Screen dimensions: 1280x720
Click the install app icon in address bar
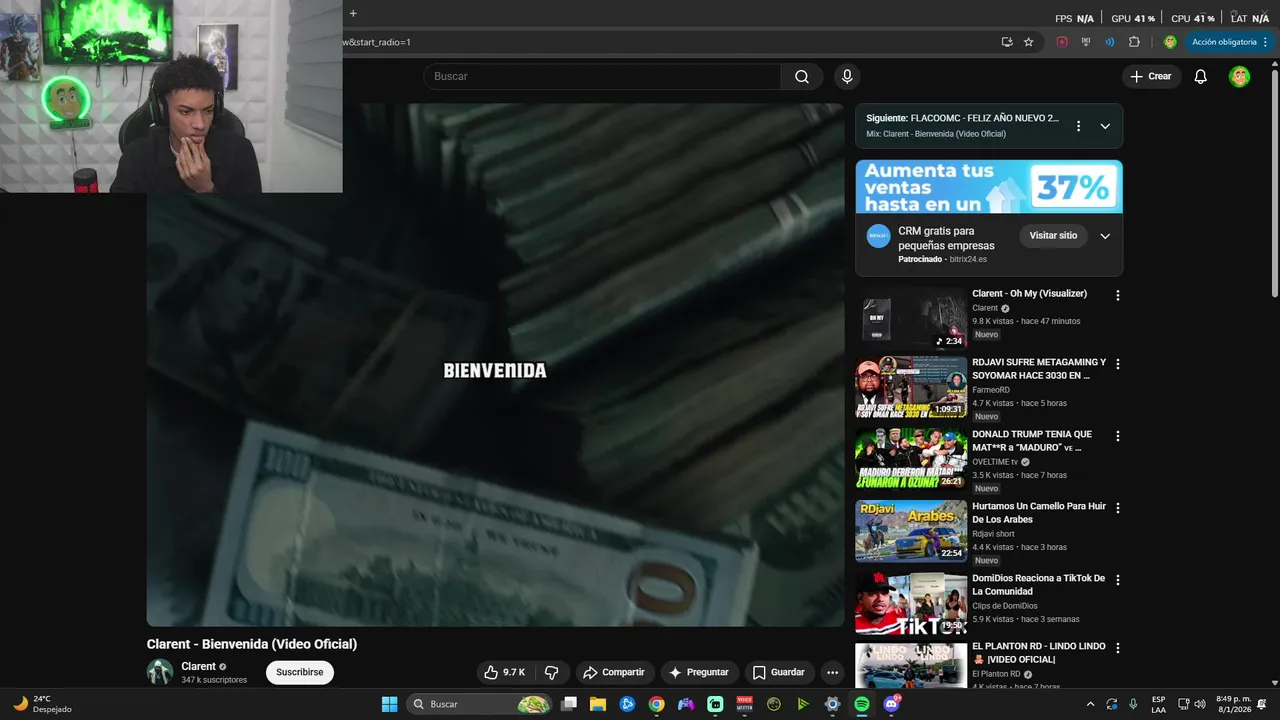[x=1007, y=42]
